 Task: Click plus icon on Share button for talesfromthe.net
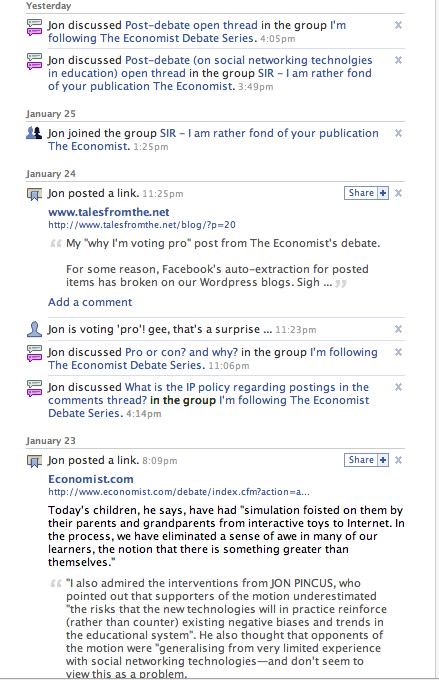[x=383, y=193]
